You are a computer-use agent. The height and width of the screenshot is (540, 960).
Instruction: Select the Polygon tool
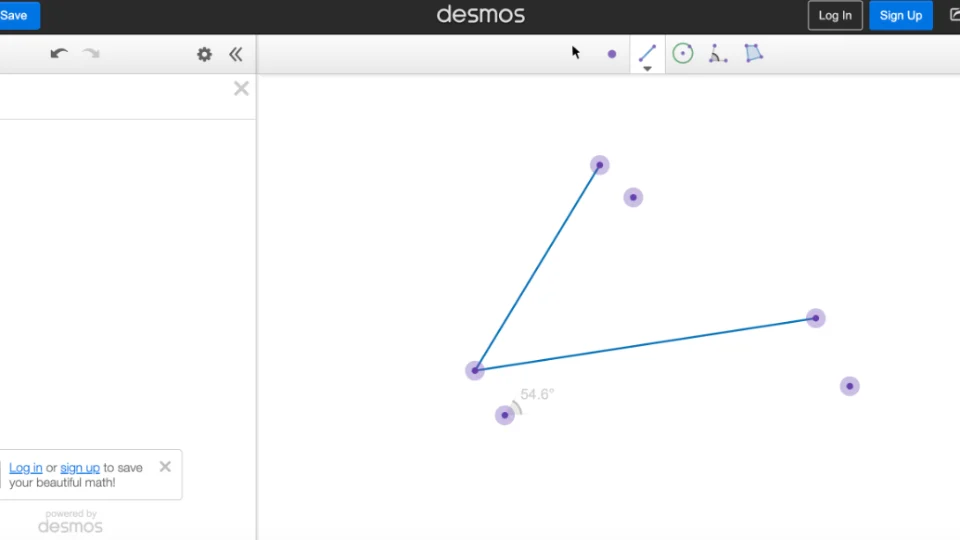click(x=754, y=54)
